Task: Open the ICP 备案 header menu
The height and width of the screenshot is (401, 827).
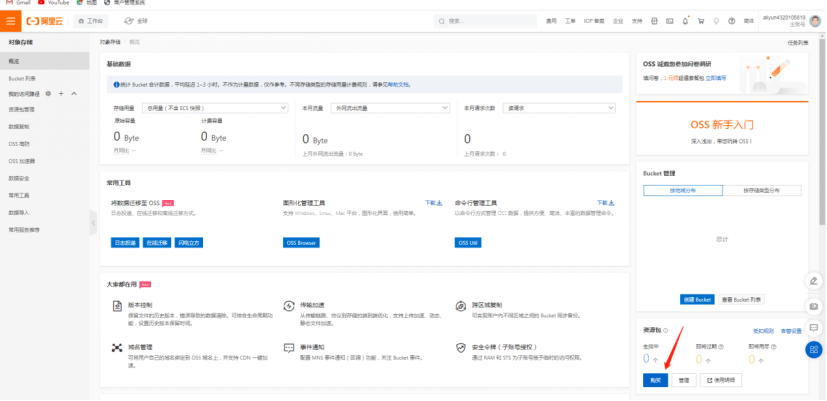Action: (594, 21)
